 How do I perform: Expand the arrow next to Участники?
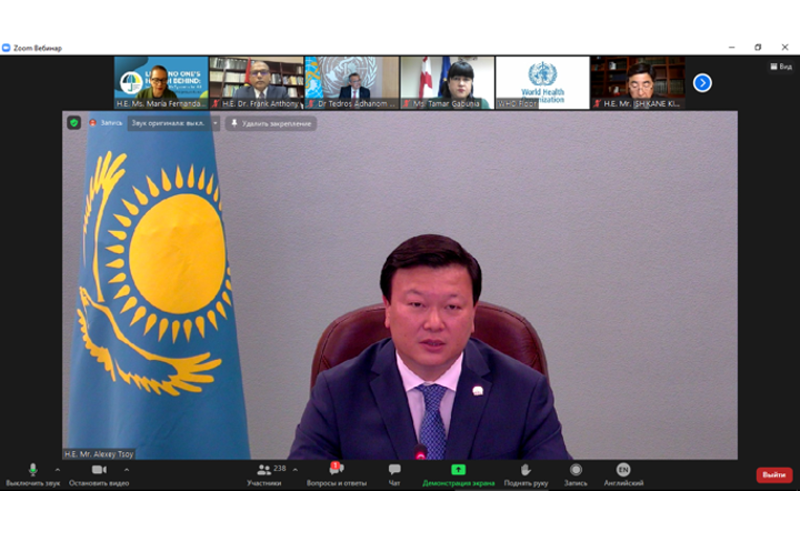coord(294,469)
